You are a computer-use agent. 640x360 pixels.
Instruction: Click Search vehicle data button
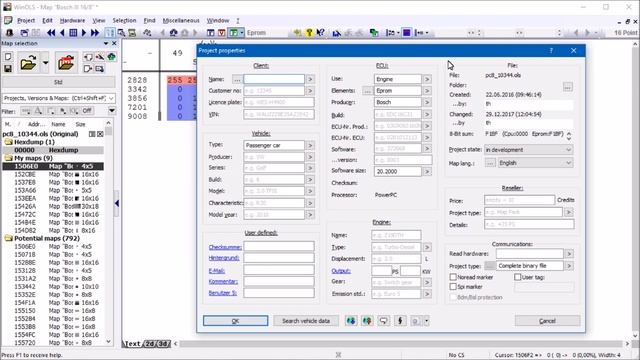point(306,321)
